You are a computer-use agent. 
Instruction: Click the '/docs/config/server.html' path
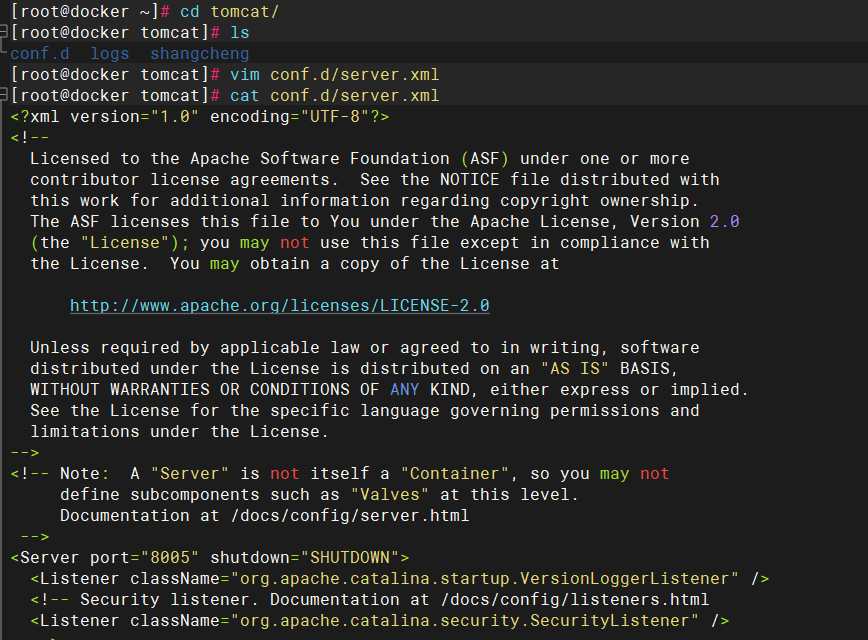coord(349,515)
